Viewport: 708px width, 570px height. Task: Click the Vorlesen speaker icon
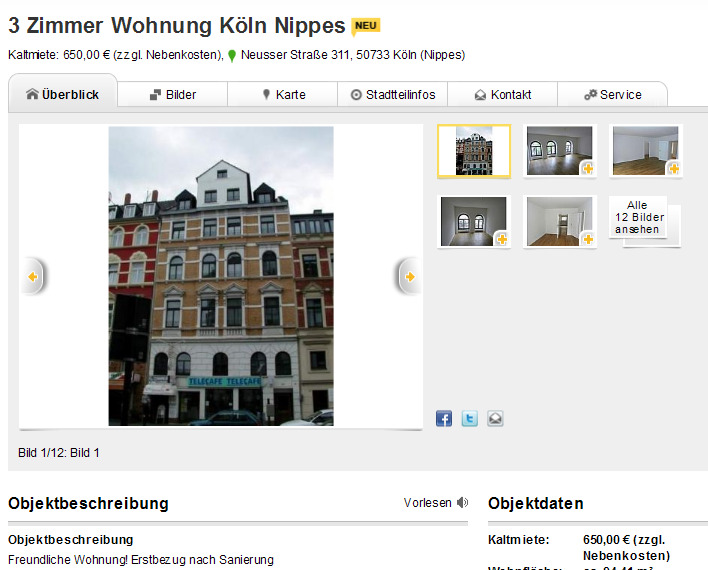tap(462, 503)
